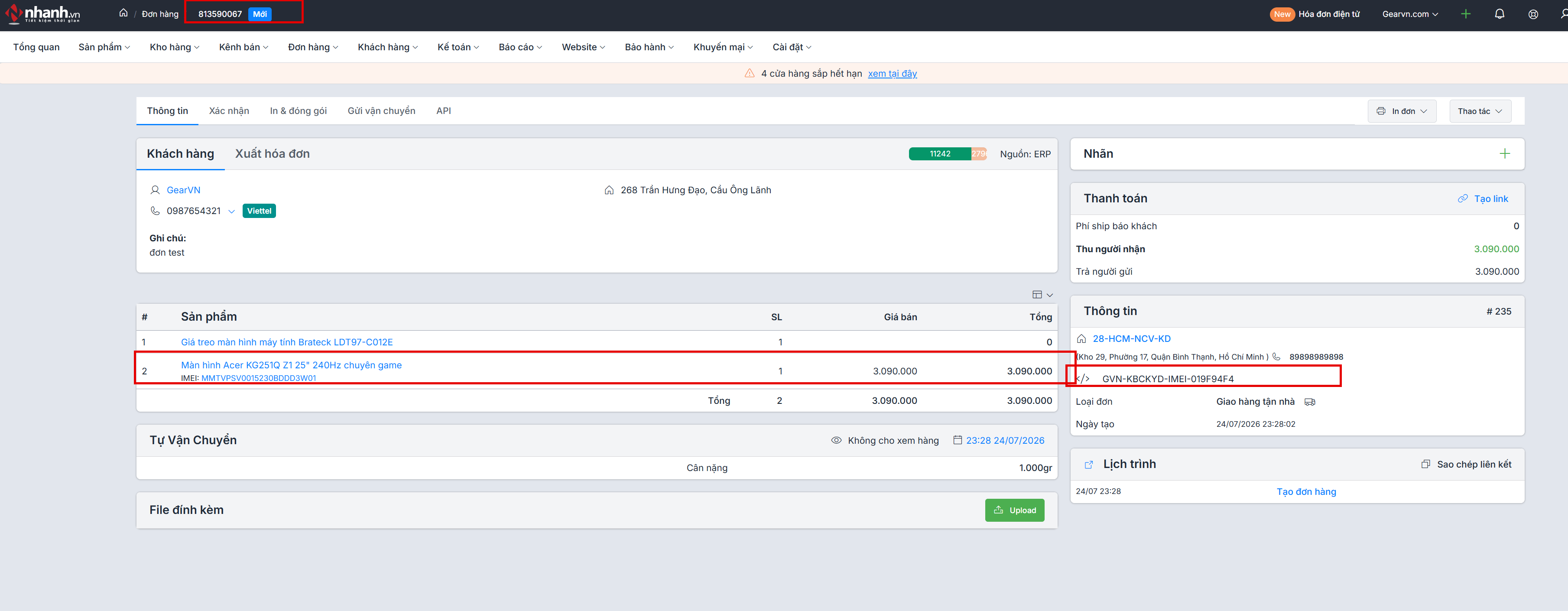1568x611 pixels.
Task: Click the Sao chép liên kết text
Action: [x=1474, y=465]
